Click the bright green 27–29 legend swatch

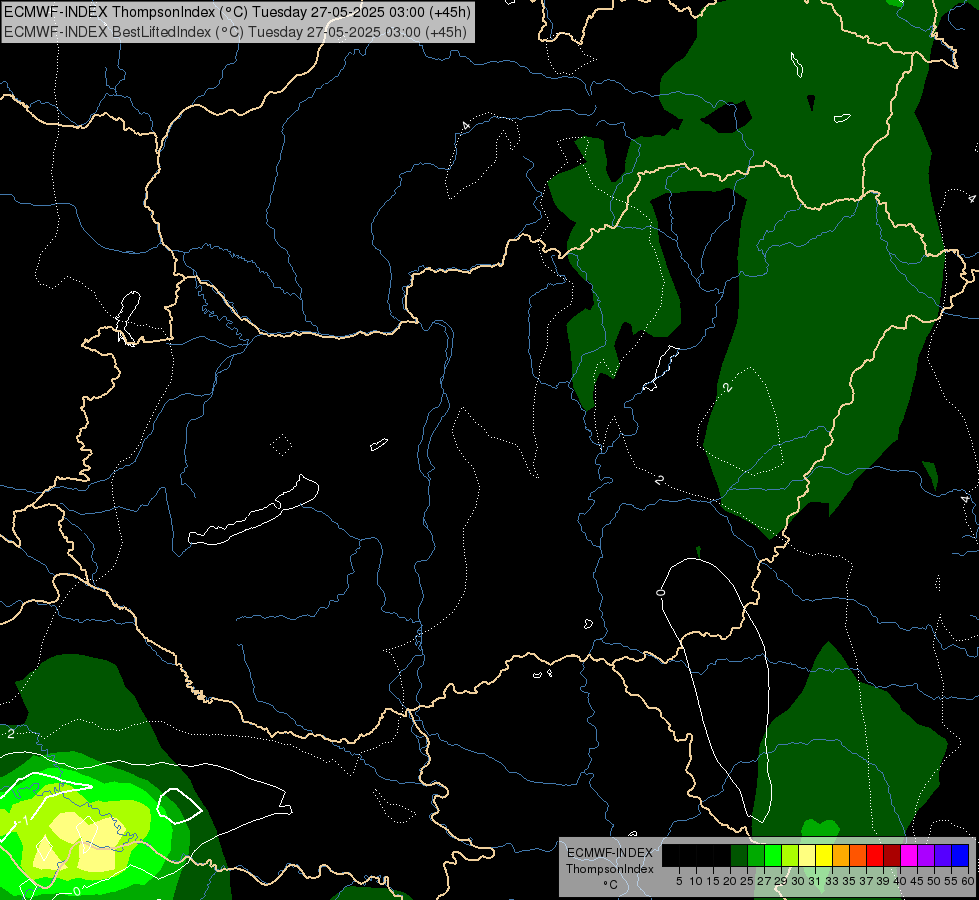tap(773, 855)
